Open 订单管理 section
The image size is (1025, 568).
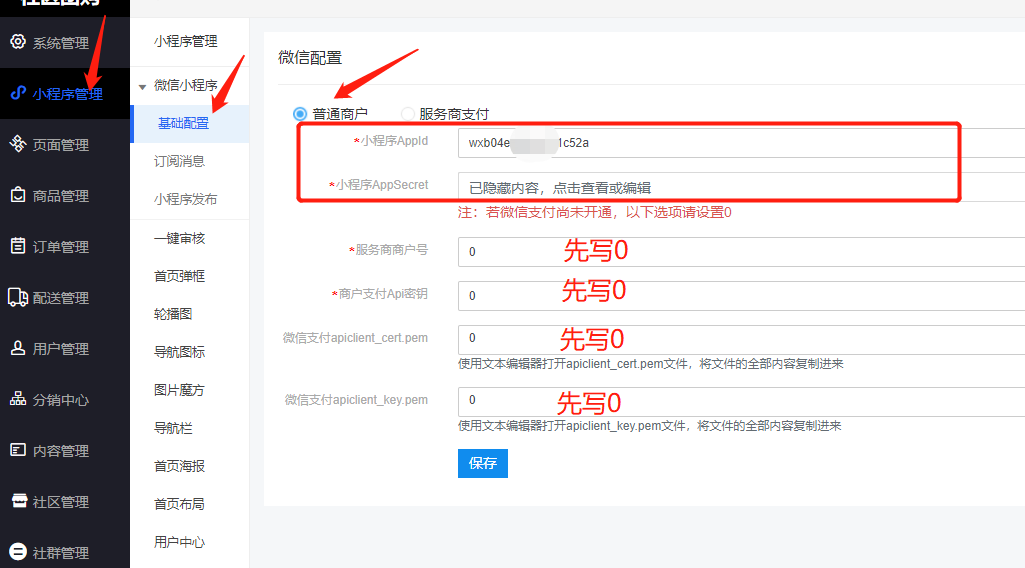[61, 247]
